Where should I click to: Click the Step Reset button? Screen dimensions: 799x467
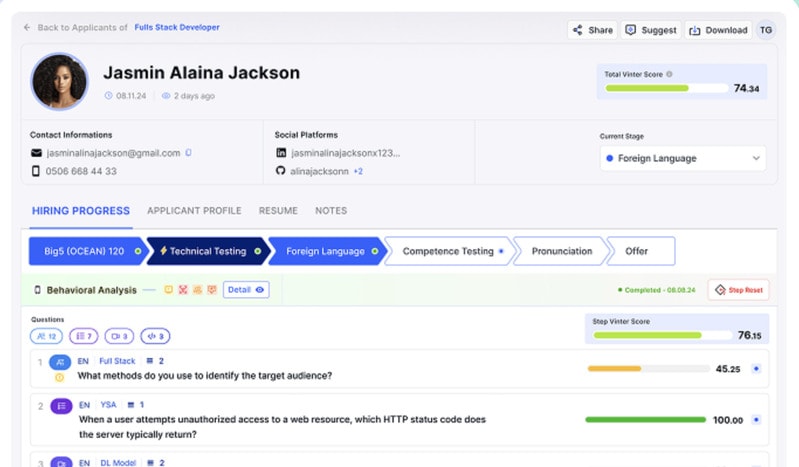click(x=738, y=290)
